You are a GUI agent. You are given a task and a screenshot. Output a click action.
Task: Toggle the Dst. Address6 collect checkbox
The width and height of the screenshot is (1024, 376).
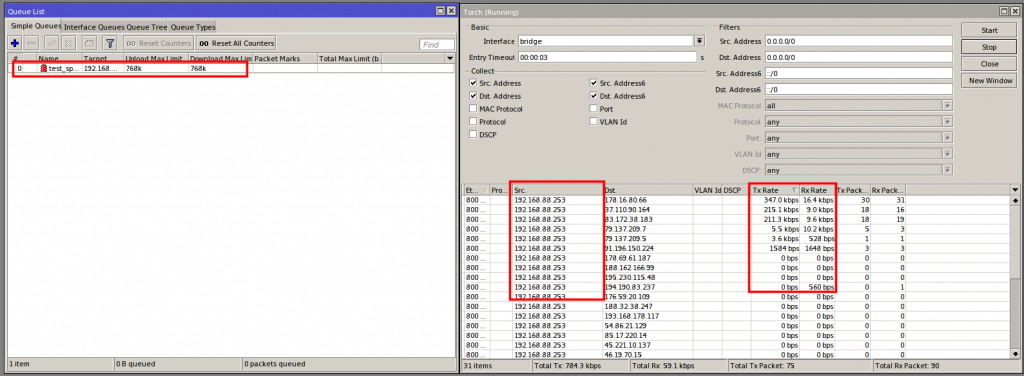593,96
